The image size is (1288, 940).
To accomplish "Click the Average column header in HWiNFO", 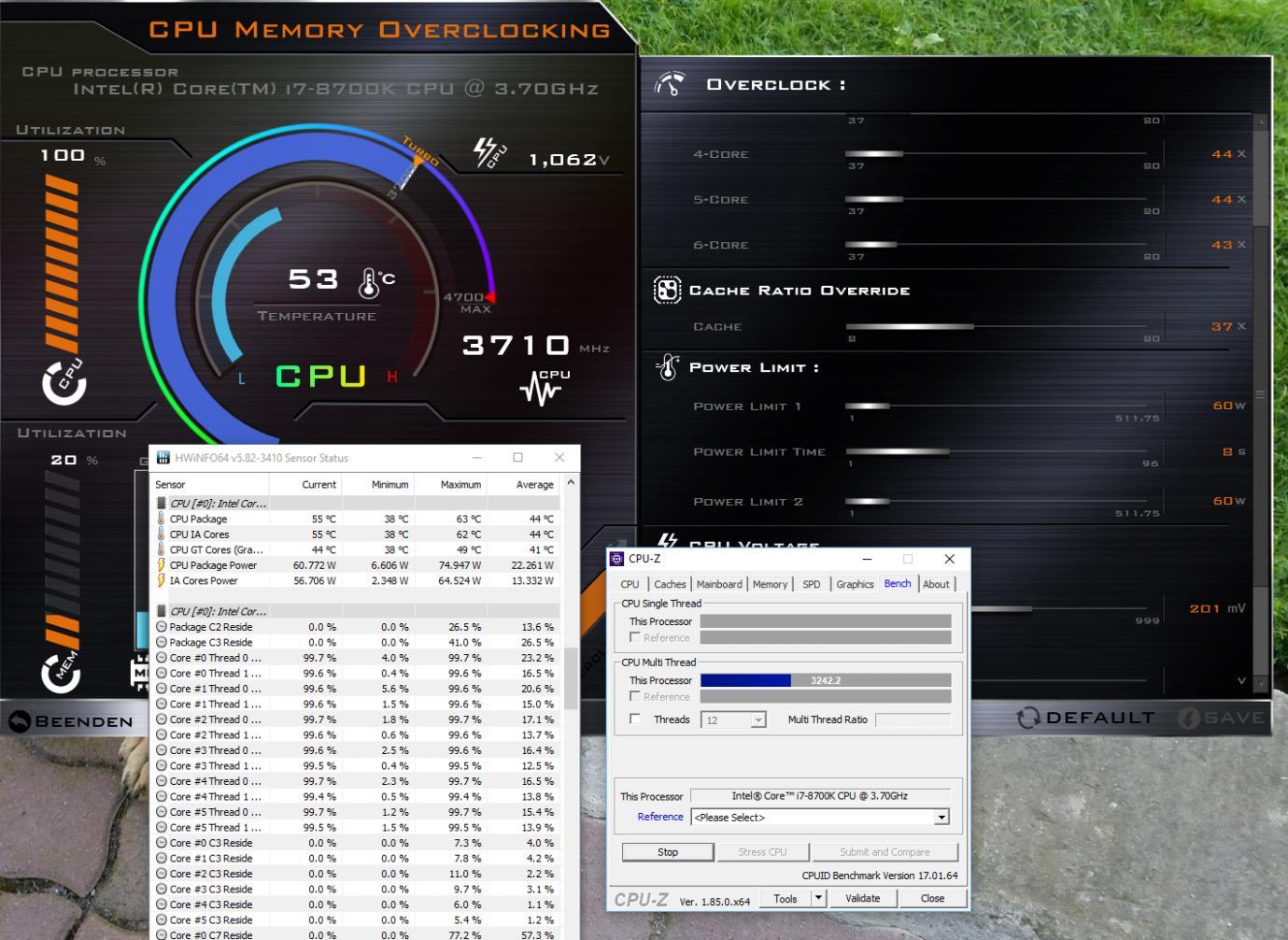I will click(x=523, y=484).
